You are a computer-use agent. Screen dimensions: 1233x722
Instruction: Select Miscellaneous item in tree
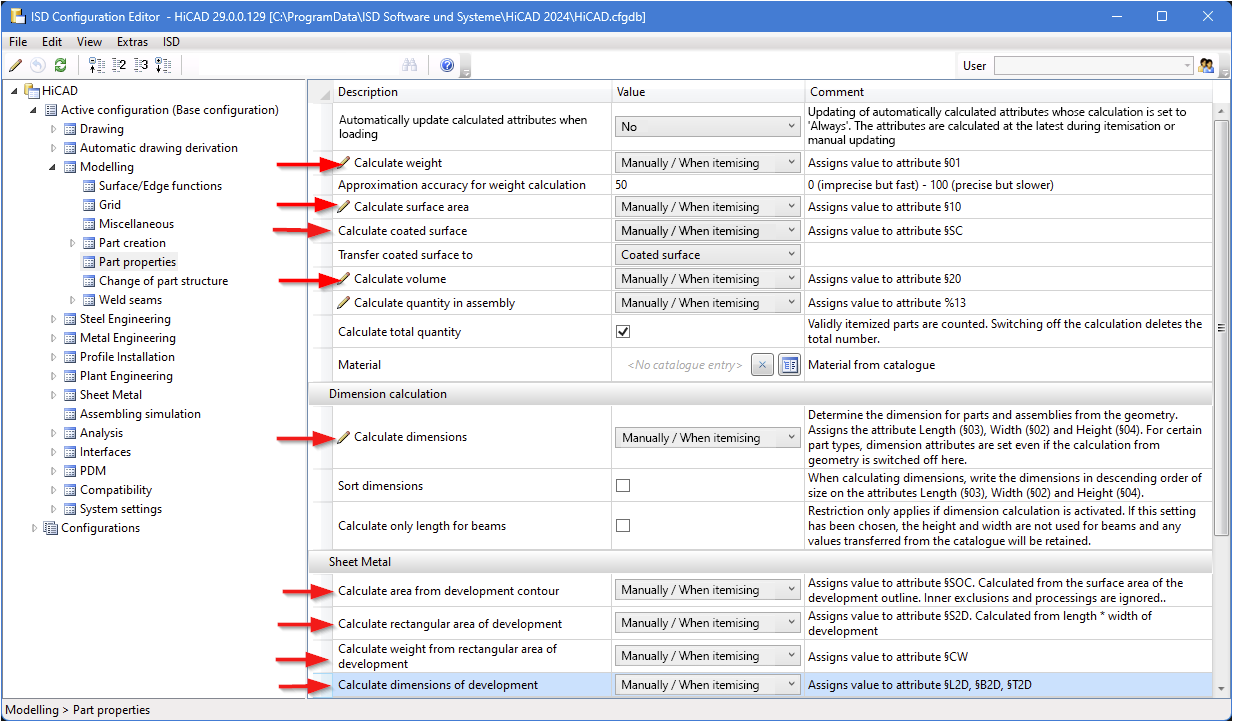(x=136, y=224)
